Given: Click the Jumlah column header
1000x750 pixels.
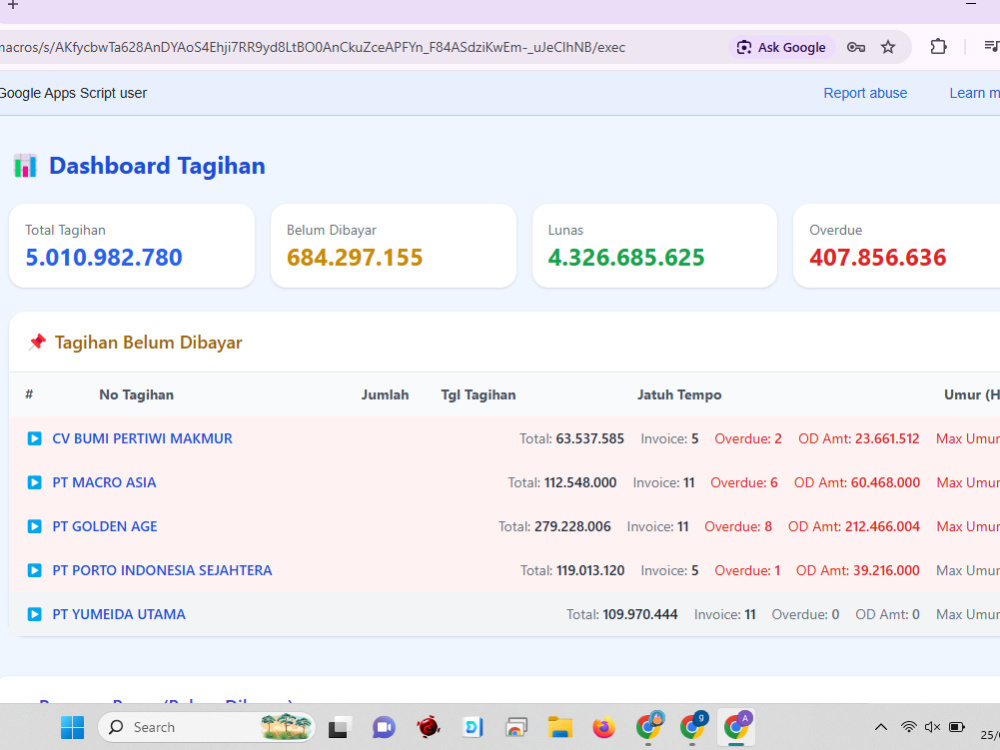Looking at the screenshot, I should (x=385, y=395).
